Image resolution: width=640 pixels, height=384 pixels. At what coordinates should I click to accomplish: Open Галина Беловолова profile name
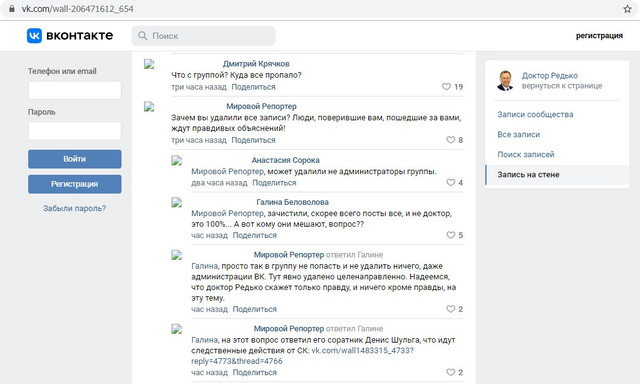click(x=292, y=202)
